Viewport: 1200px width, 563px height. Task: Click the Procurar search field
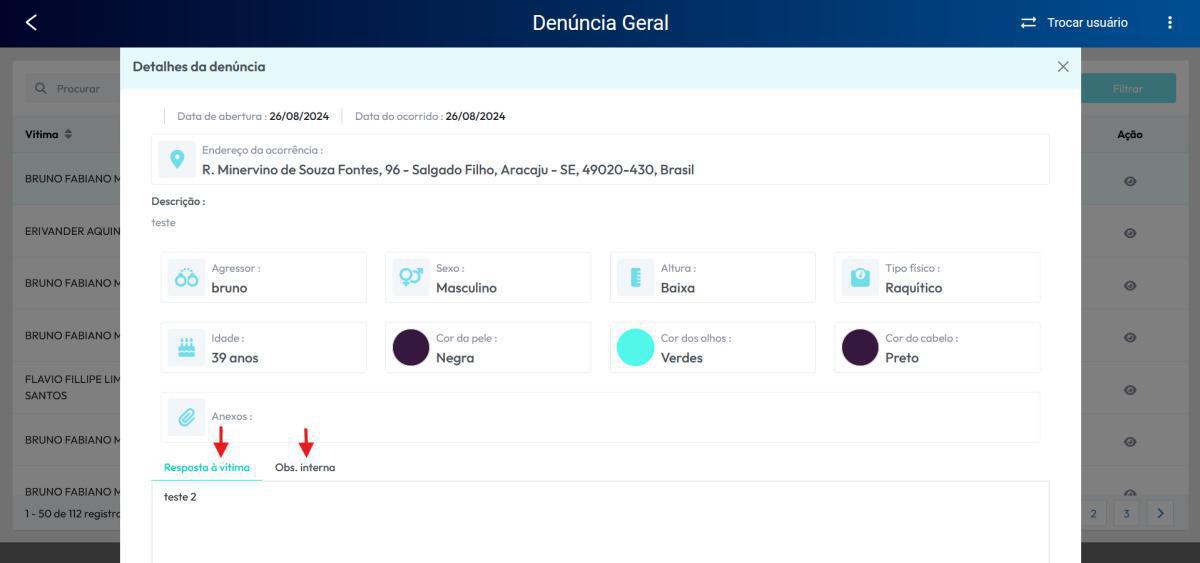pos(77,89)
